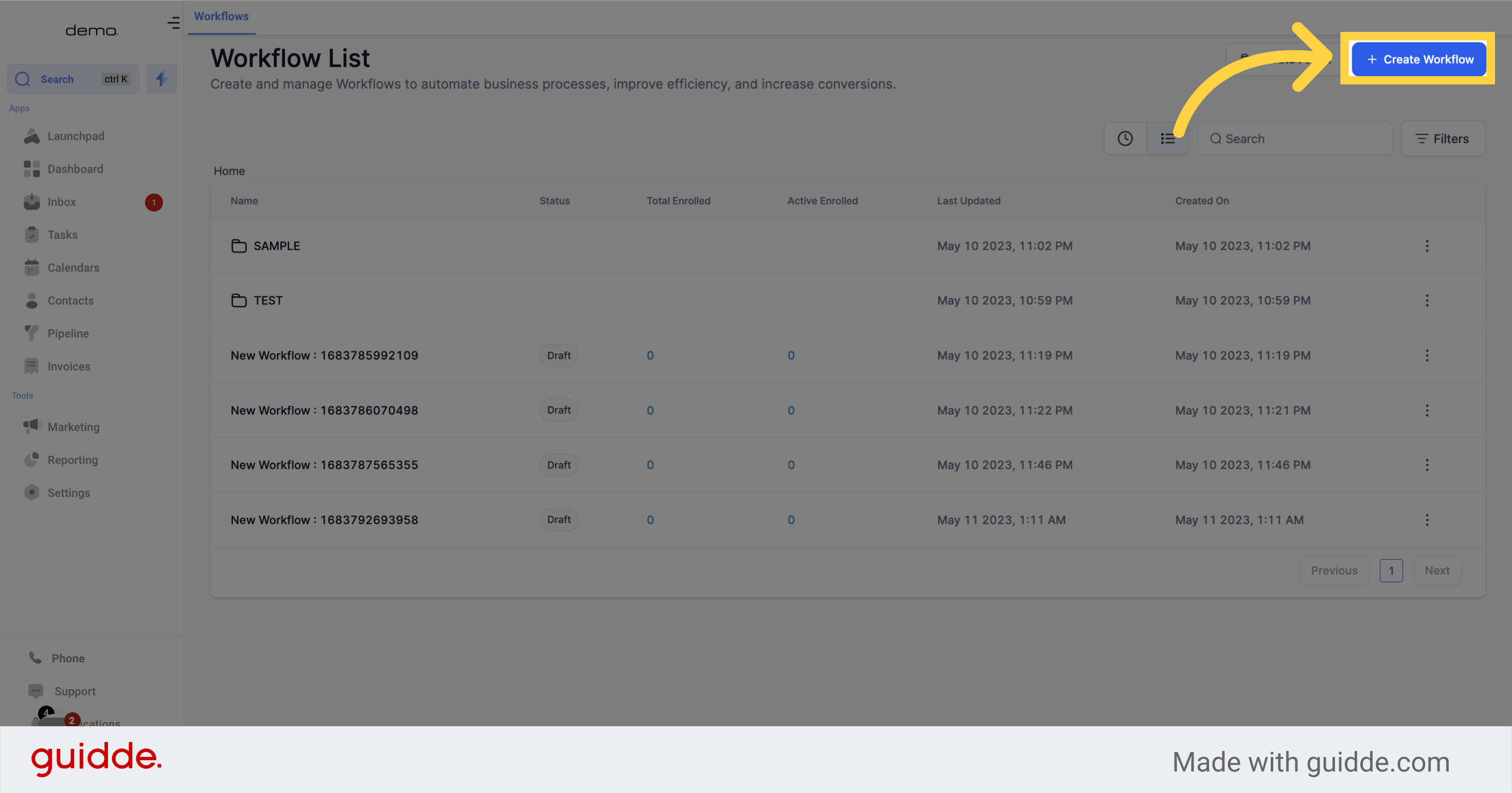Click the Active Enrolled column header
This screenshot has width=1512, height=793.
822,201
